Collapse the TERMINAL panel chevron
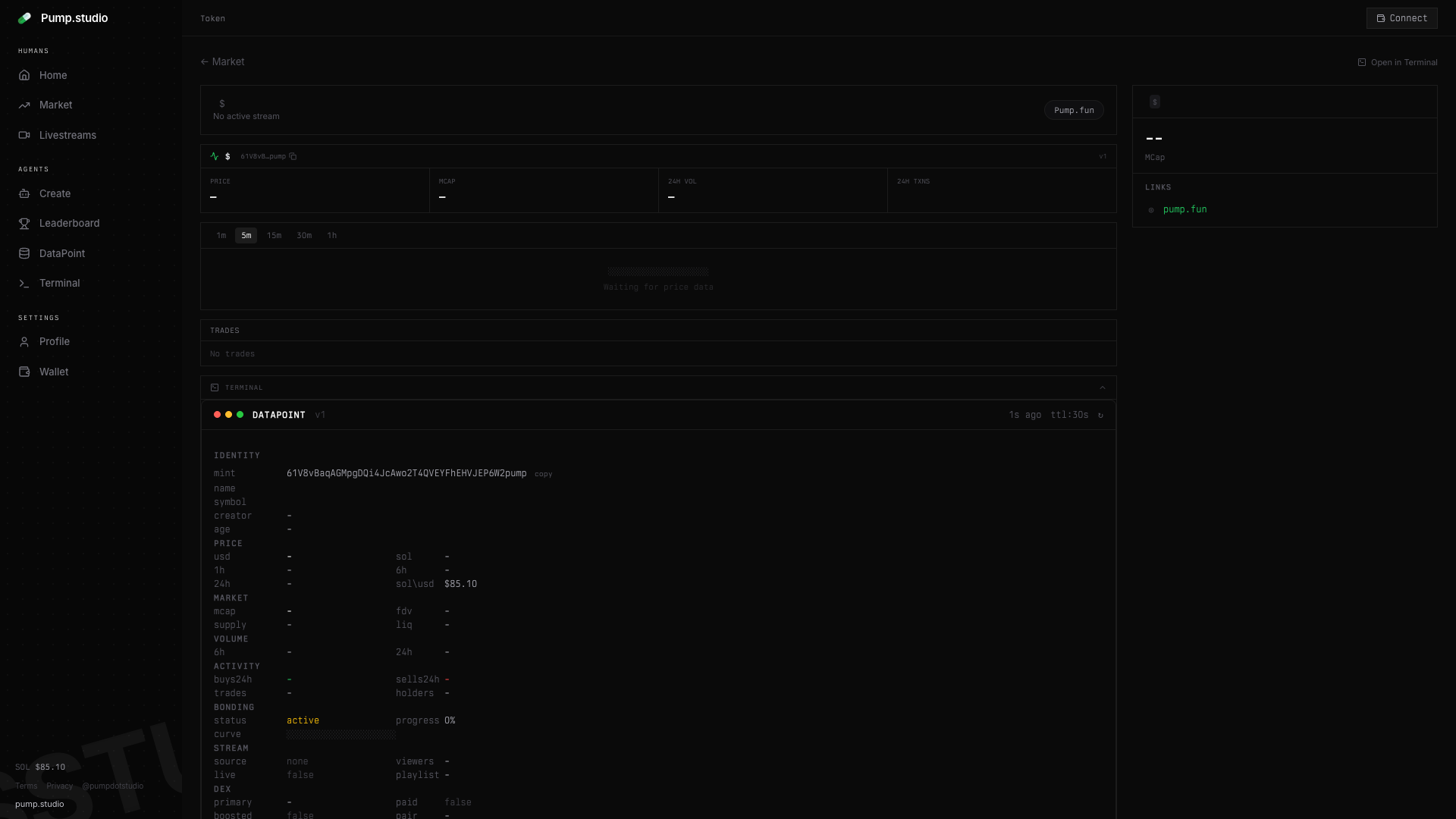This screenshot has width=1456, height=819. coord(1102,388)
